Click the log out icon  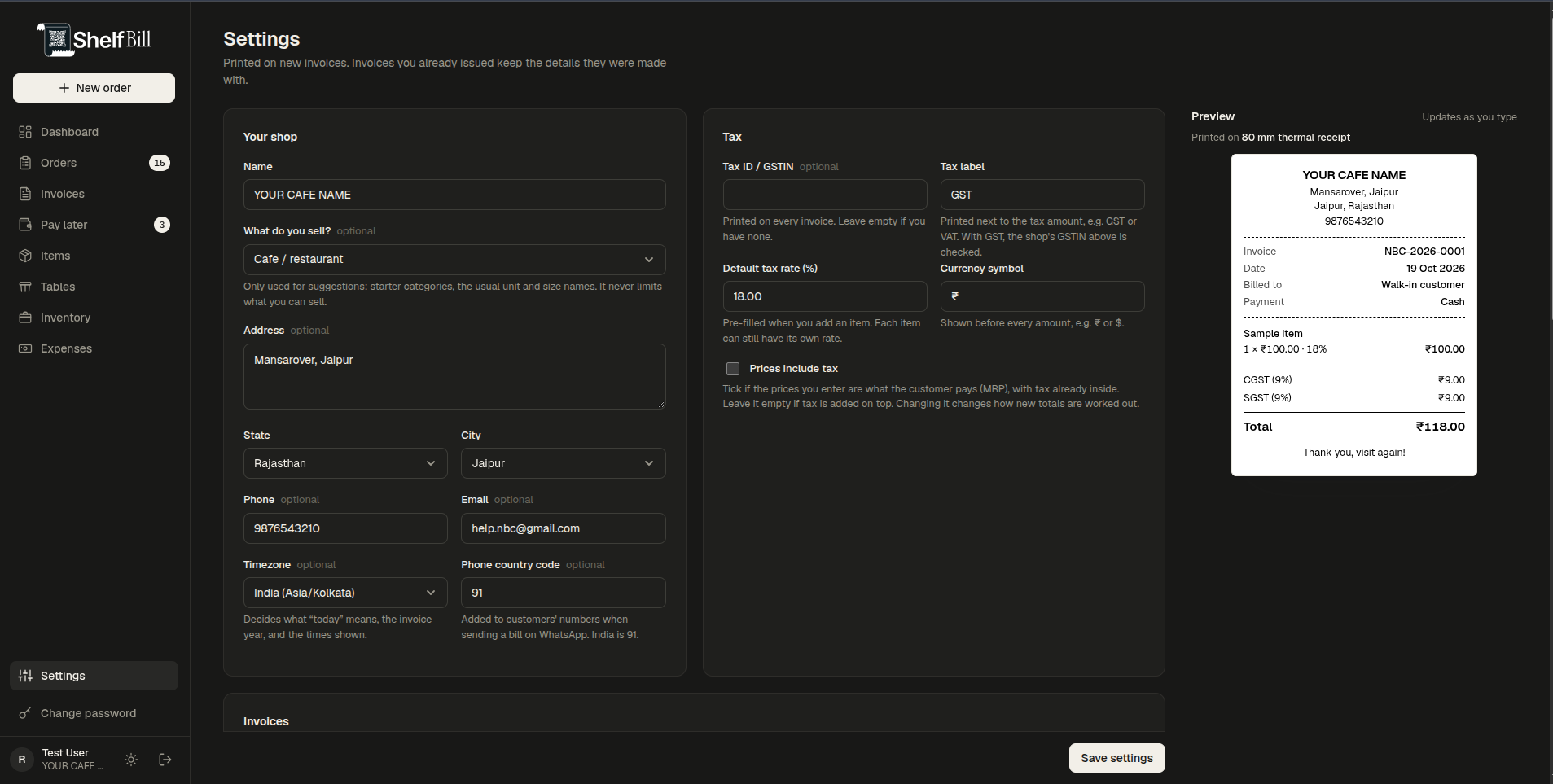165,760
